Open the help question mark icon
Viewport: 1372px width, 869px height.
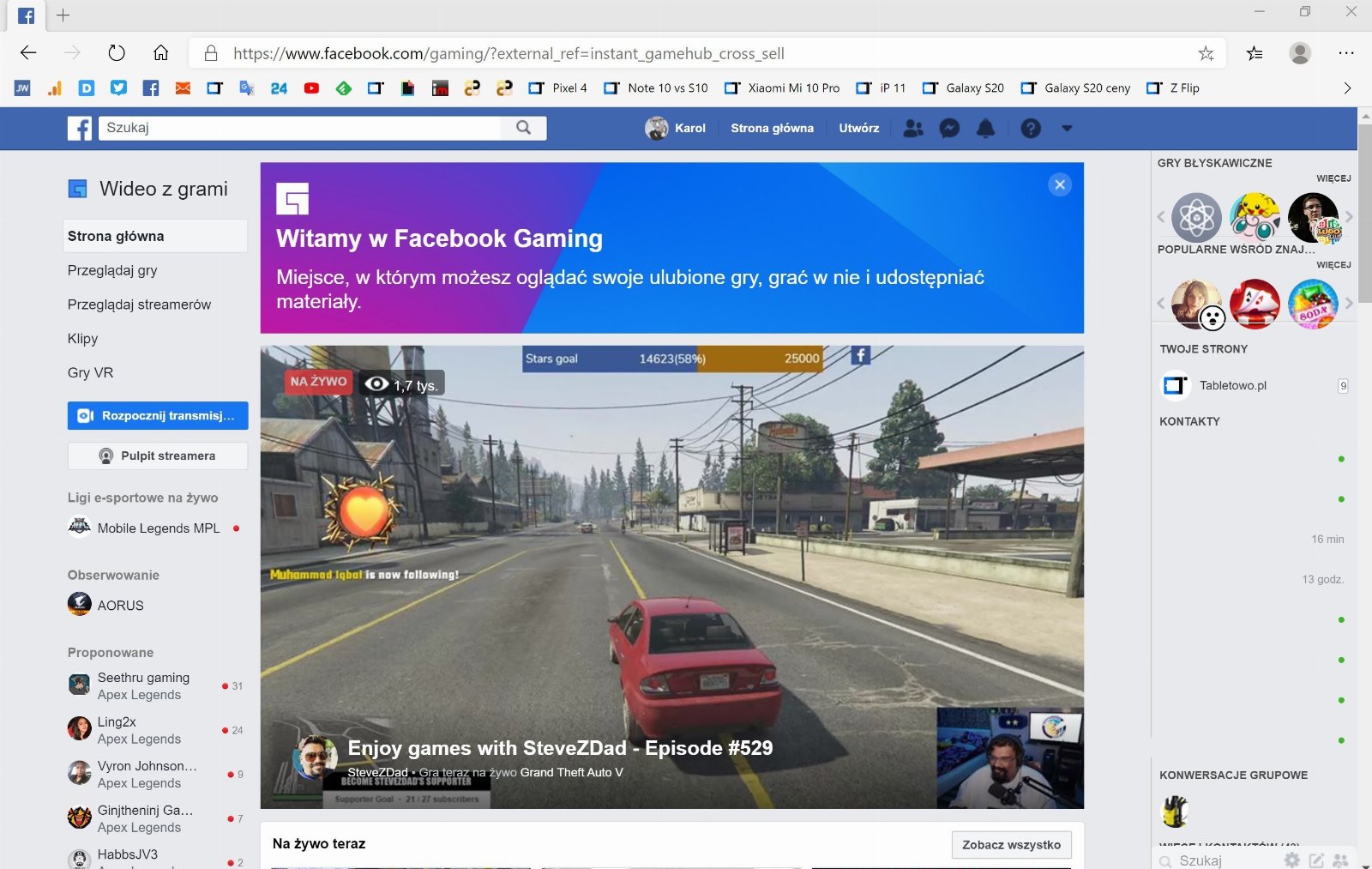point(1031,129)
